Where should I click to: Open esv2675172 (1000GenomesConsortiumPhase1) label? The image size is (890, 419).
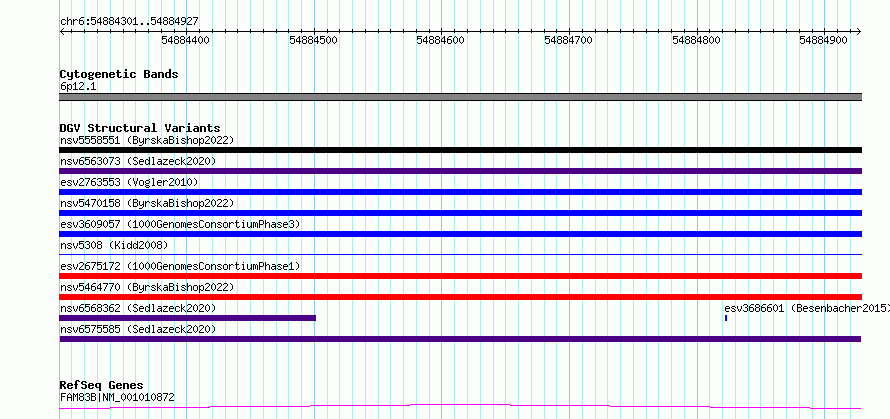coord(180,266)
